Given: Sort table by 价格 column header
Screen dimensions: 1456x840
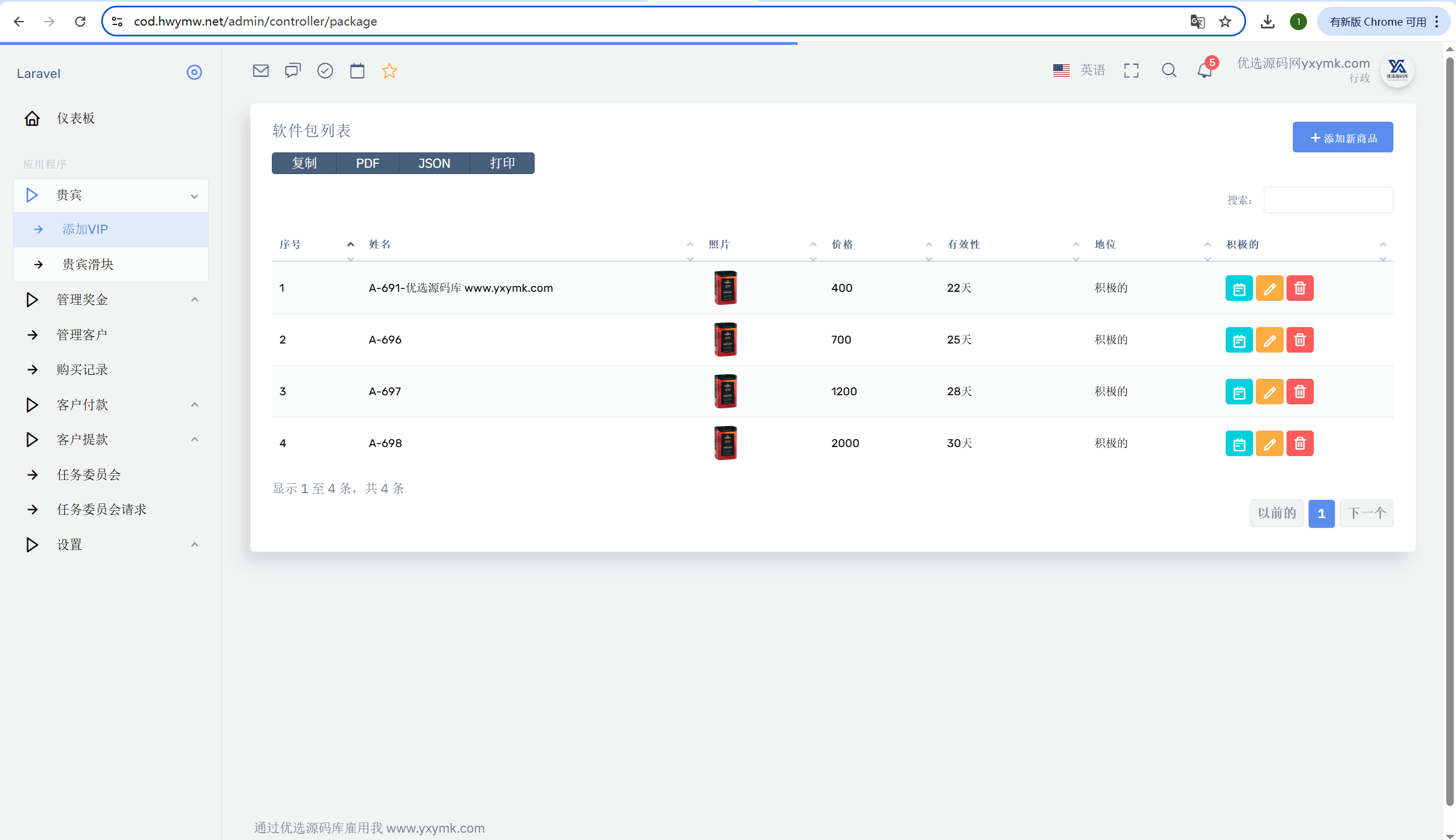Looking at the screenshot, I should [x=842, y=245].
